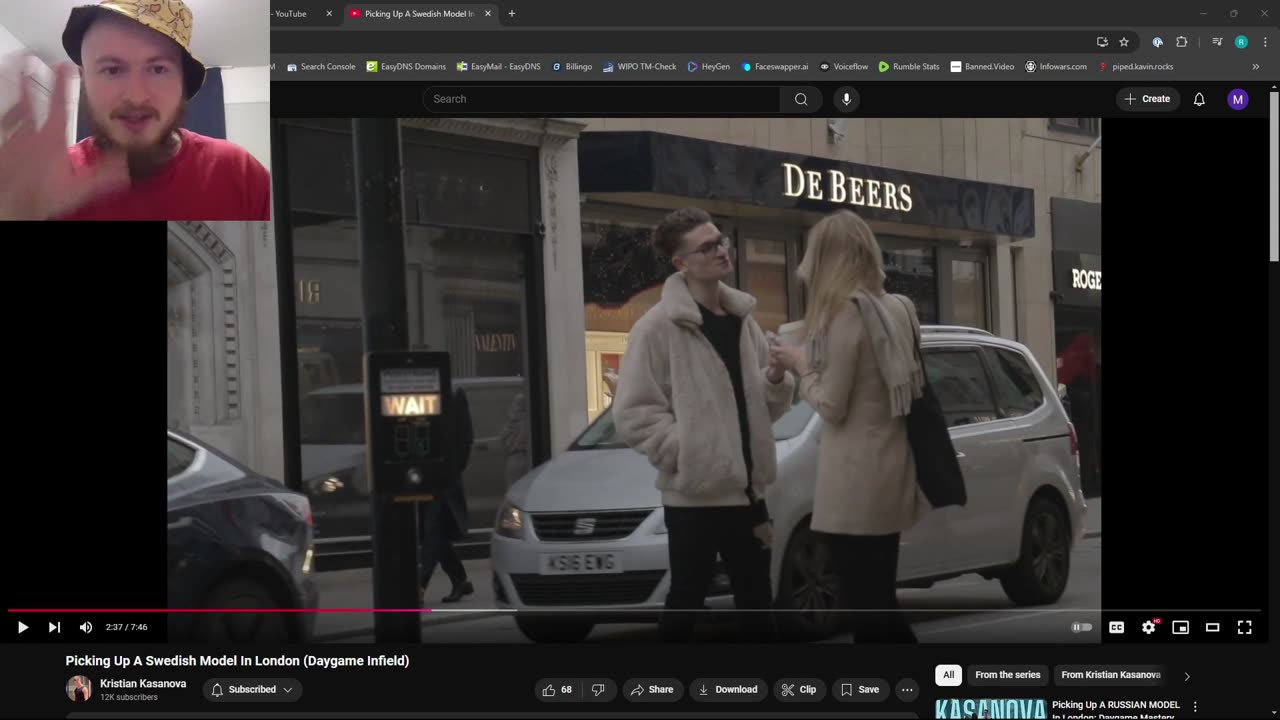The width and height of the screenshot is (1280, 720).
Task: Open the media control icon
Action: pos(1217,42)
